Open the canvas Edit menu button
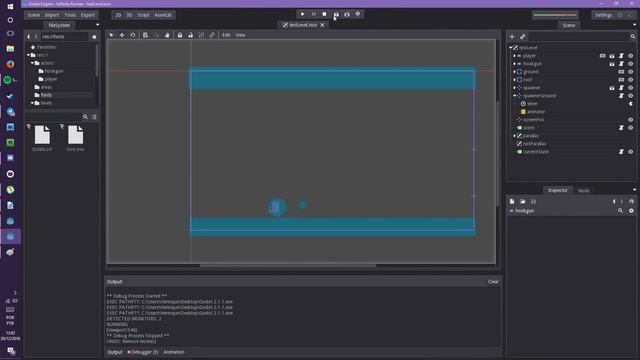 click(x=226, y=35)
